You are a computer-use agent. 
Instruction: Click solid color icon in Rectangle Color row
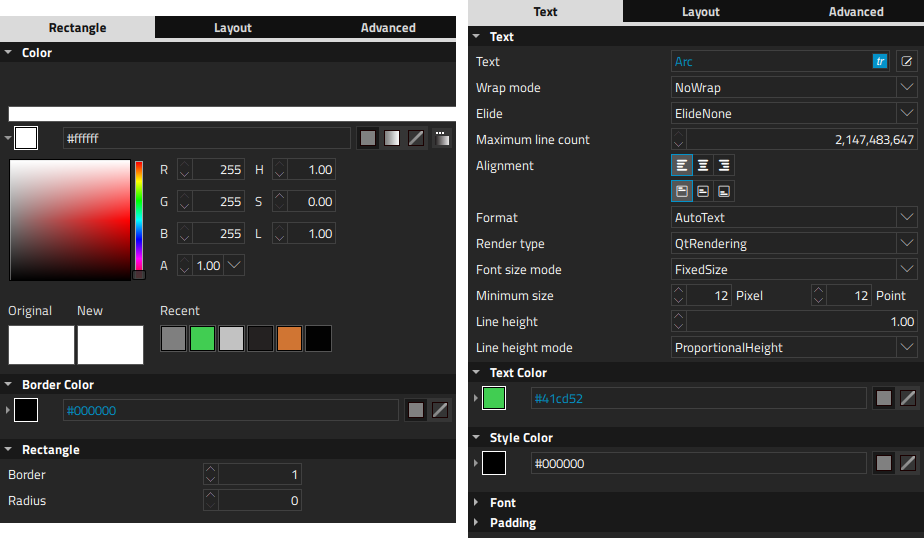368,138
